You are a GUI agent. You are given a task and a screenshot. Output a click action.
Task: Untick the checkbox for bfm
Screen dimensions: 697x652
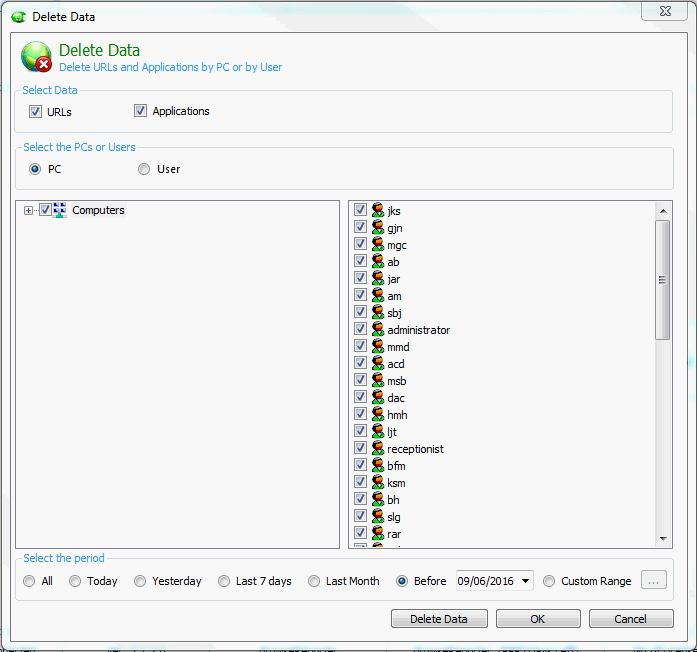coord(360,464)
